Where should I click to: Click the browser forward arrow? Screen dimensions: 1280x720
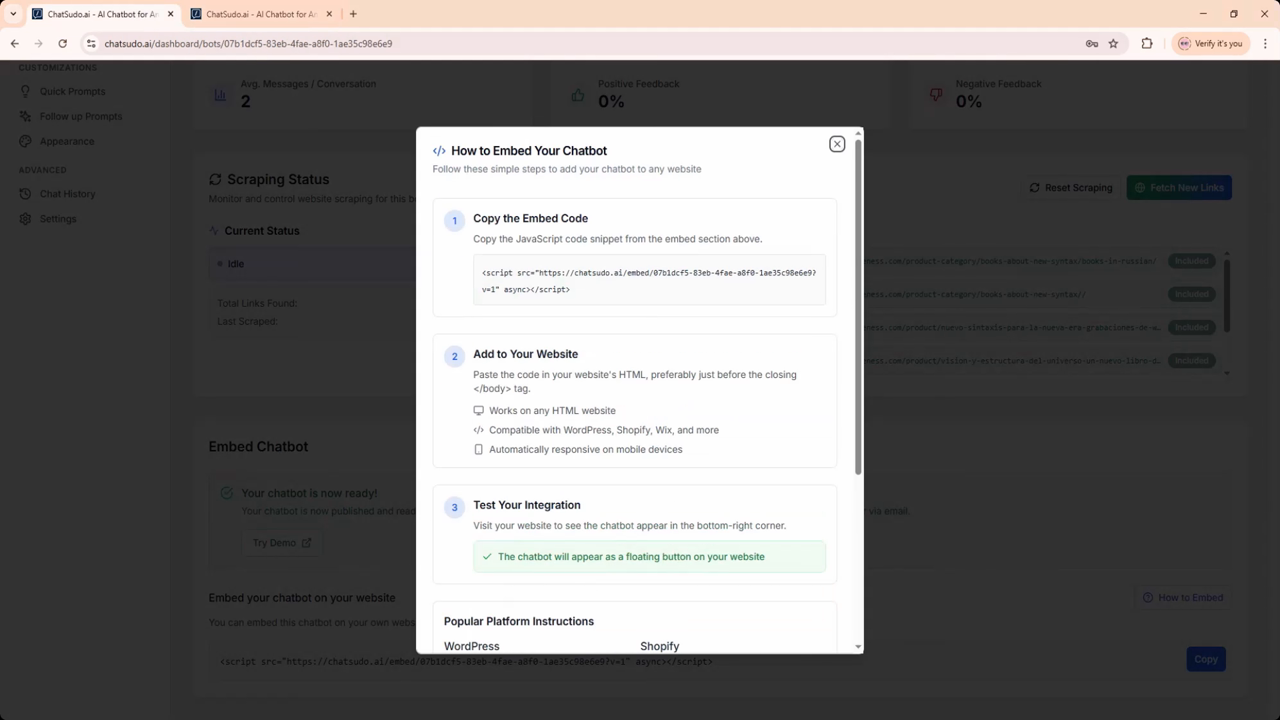39,44
